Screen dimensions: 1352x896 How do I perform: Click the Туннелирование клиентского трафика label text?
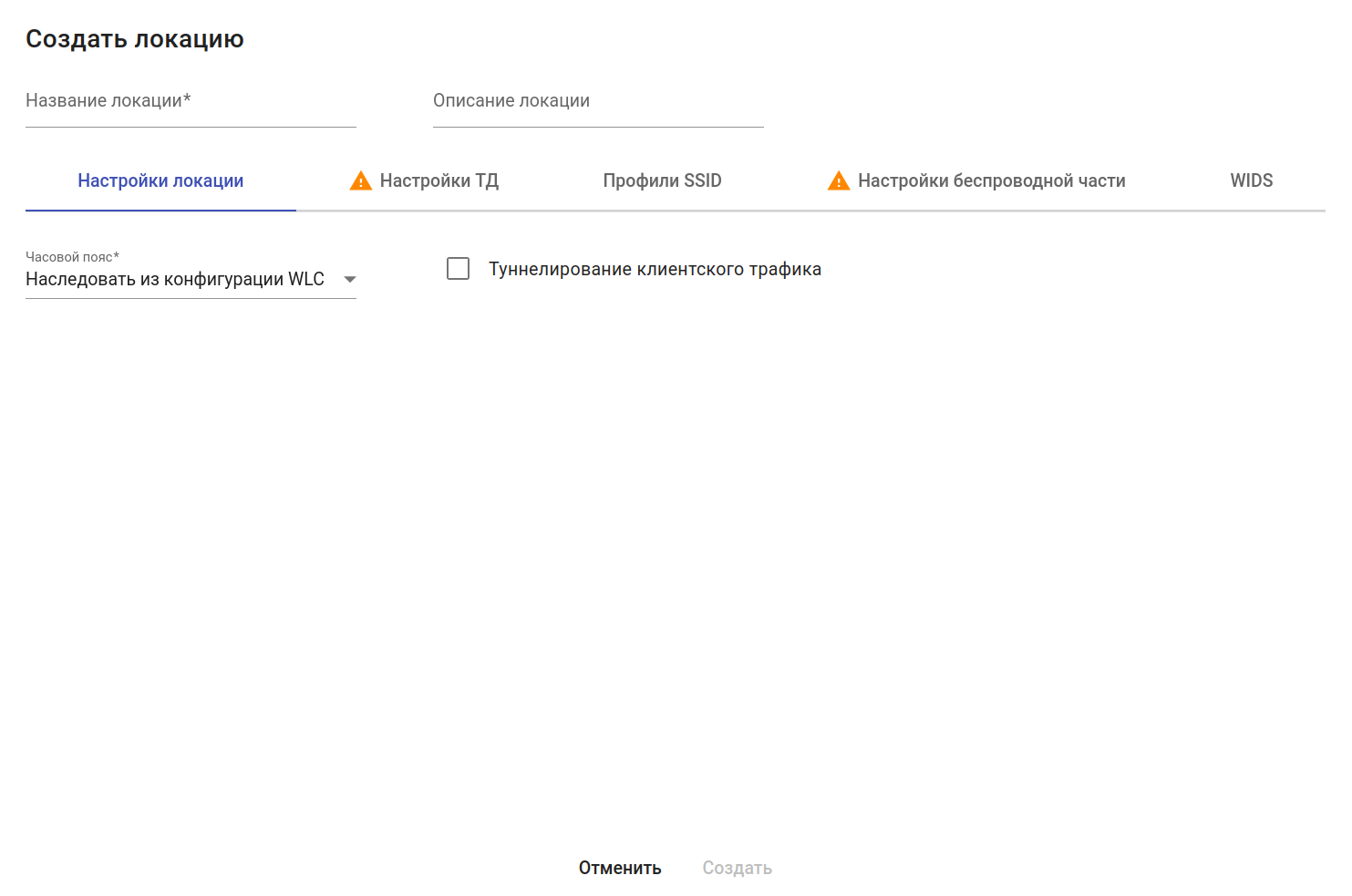[655, 269]
